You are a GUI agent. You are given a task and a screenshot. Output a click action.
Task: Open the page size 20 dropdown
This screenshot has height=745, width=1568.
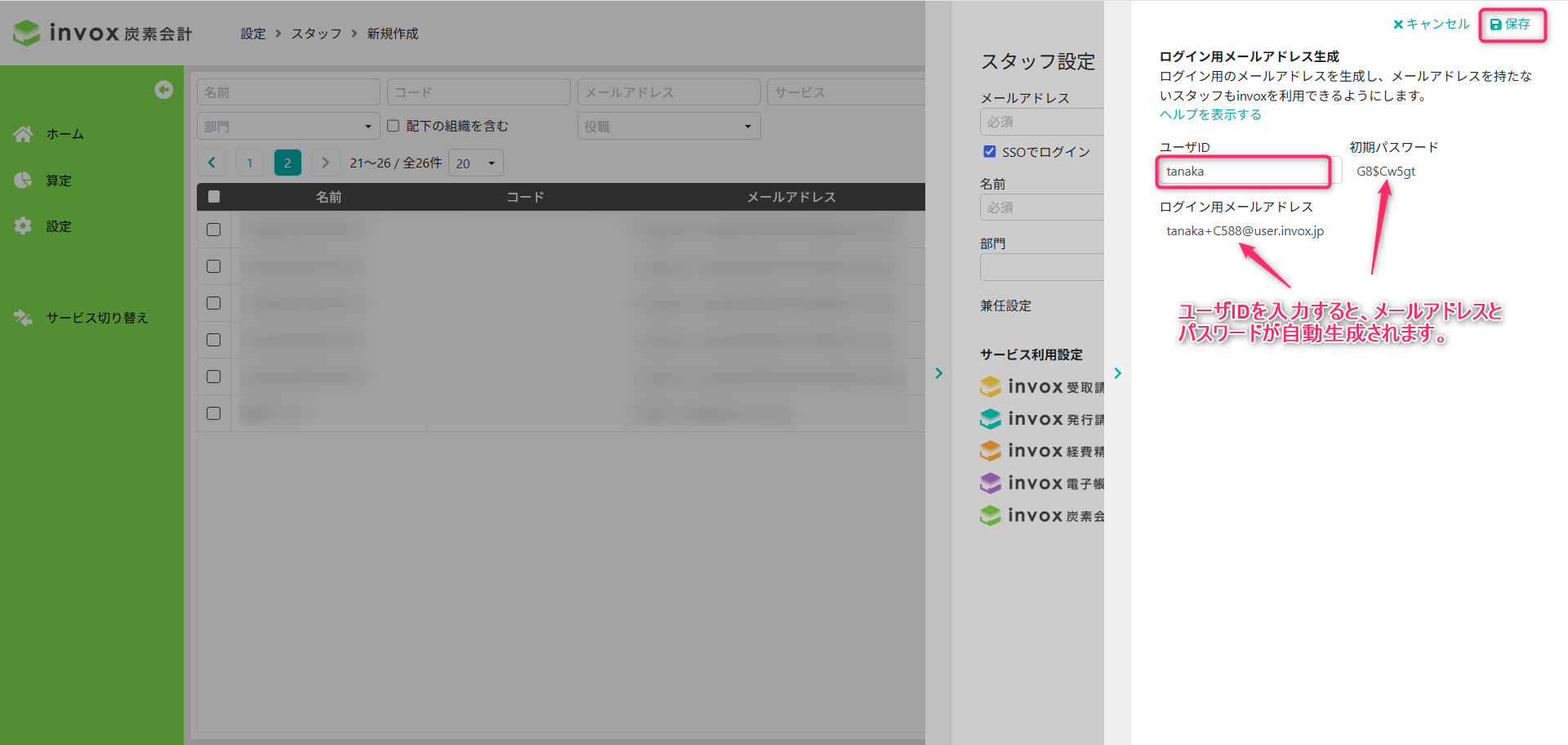click(x=475, y=163)
